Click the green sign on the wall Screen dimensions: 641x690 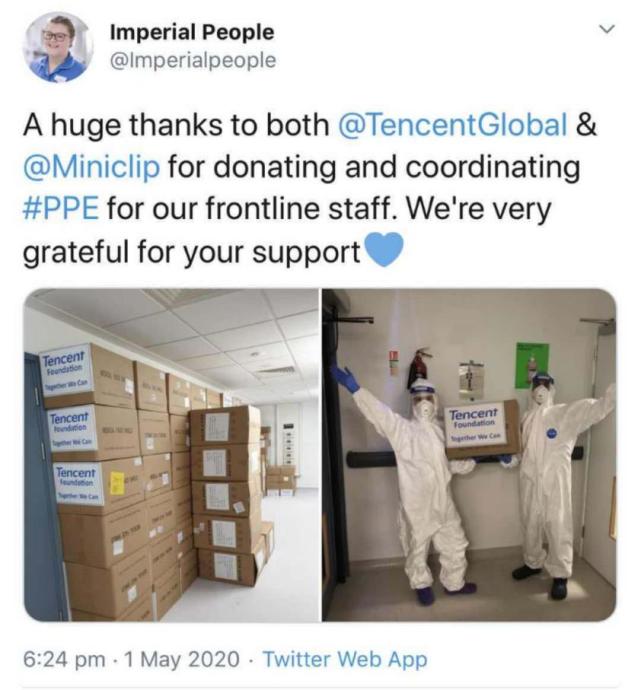click(x=532, y=366)
